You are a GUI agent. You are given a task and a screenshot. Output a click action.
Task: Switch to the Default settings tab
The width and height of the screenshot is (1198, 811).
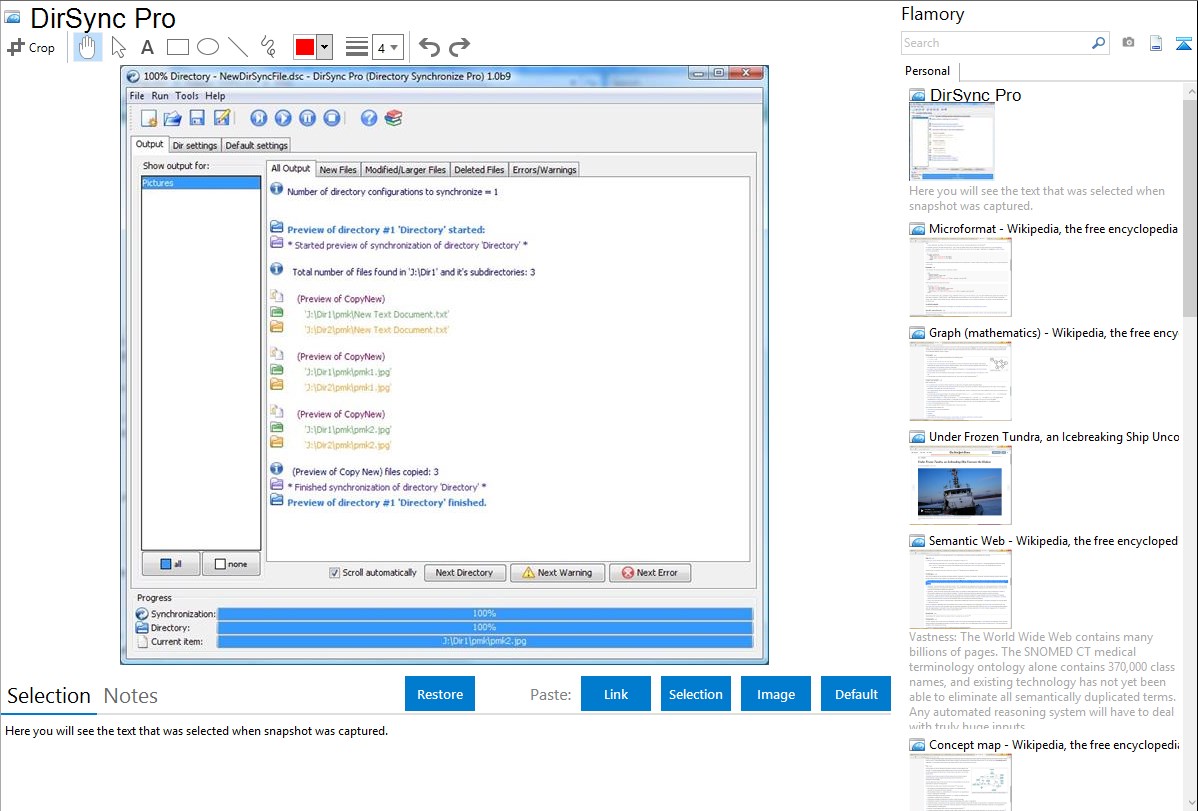(257, 145)
